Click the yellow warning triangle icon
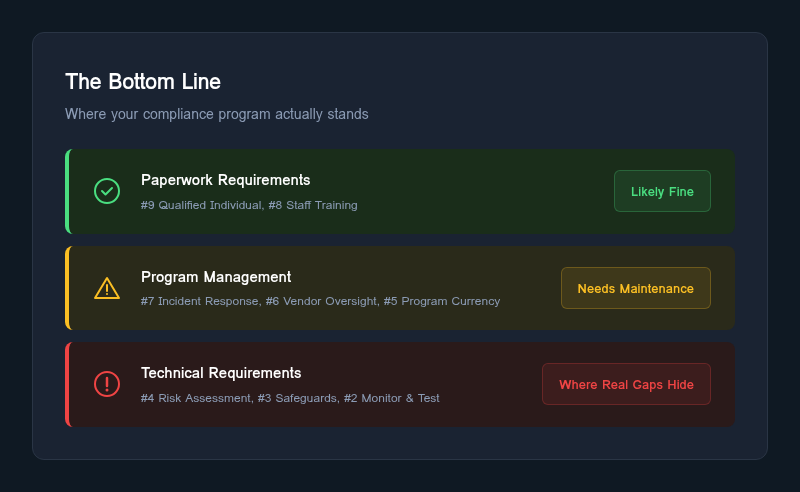Screen dimensions: 800x492 (x=107, y=288)
